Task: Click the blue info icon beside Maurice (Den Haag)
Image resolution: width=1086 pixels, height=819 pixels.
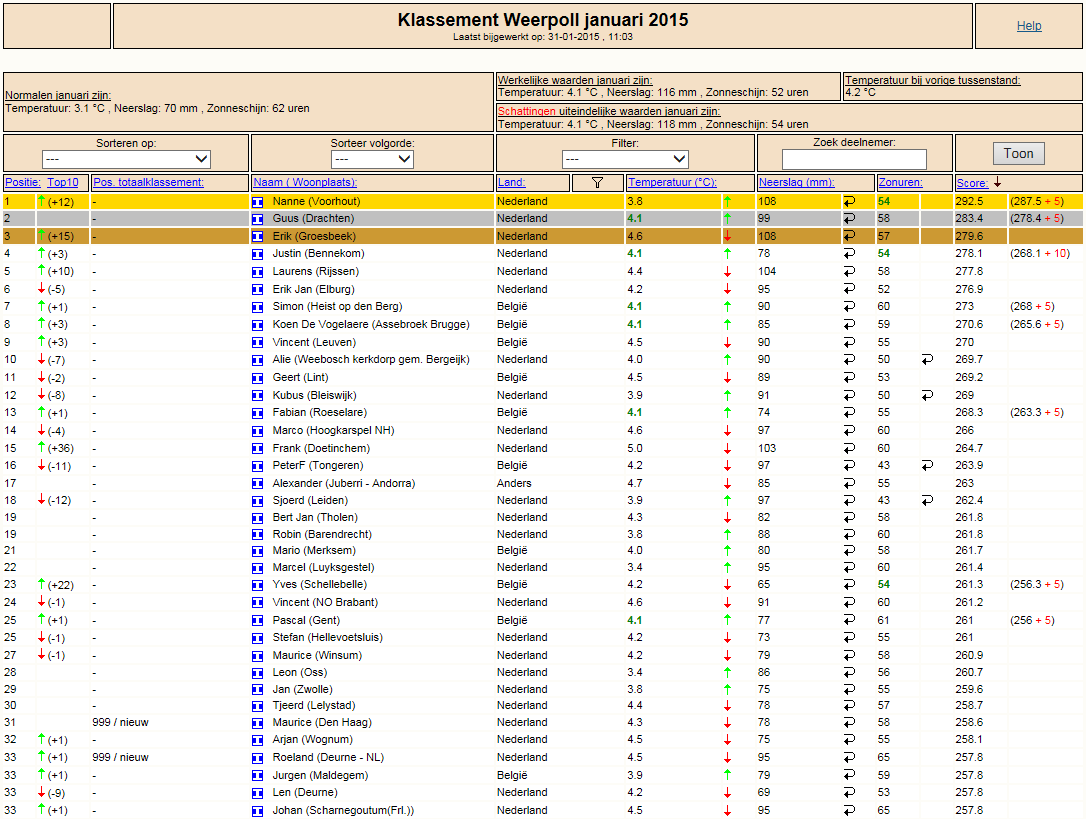Action: [x=258, y=723]
